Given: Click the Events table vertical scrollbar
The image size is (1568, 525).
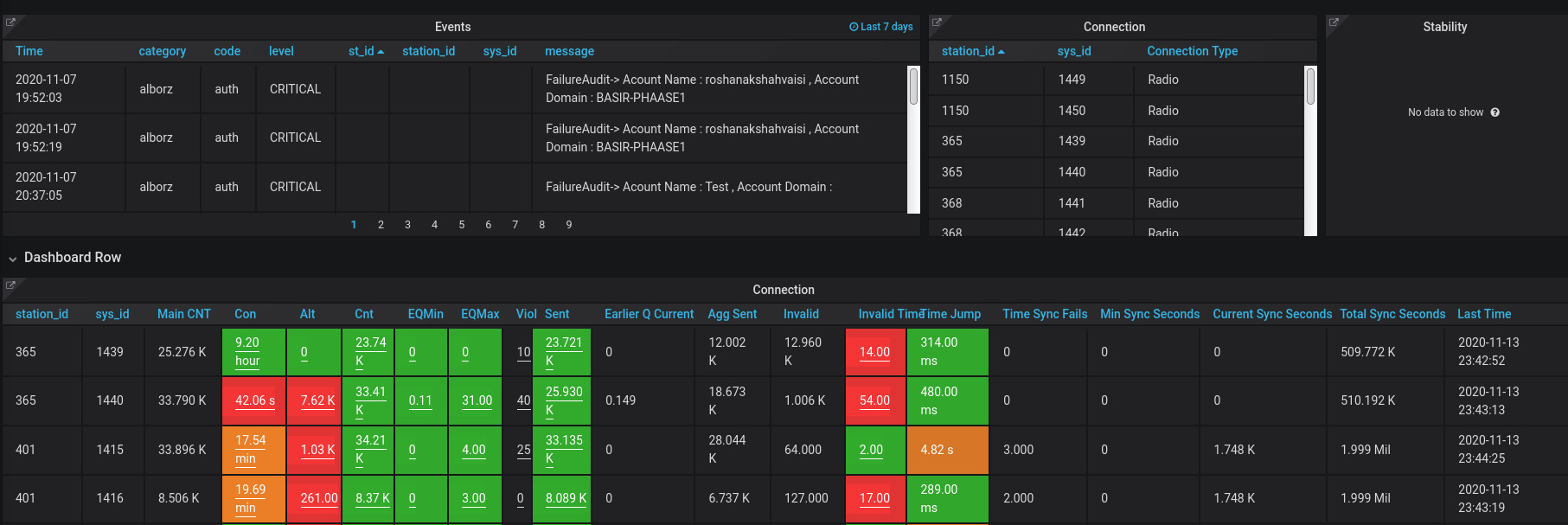Looking at the screenshot, I should 913,86.
